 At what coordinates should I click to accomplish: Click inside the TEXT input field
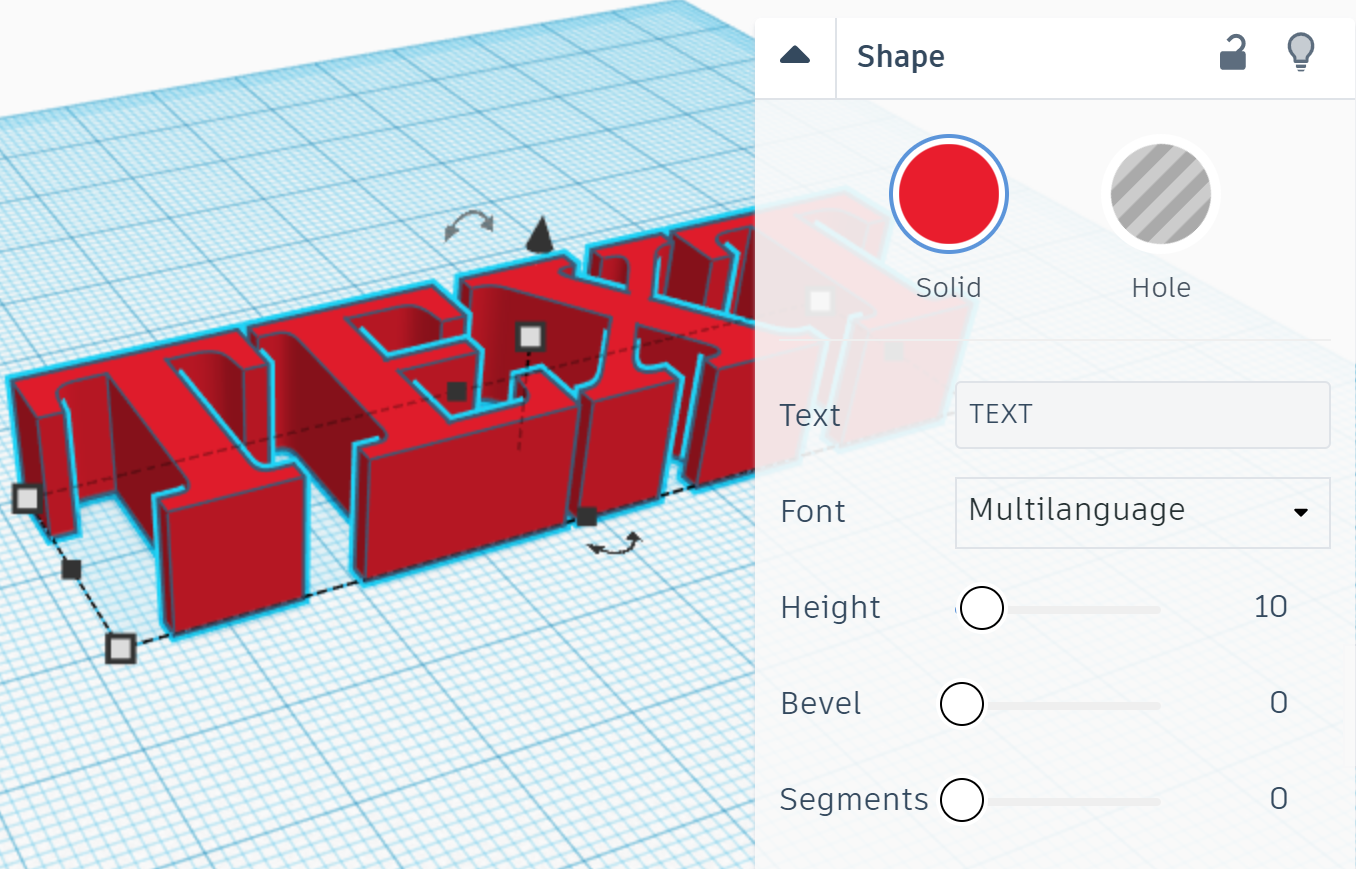1142,415
